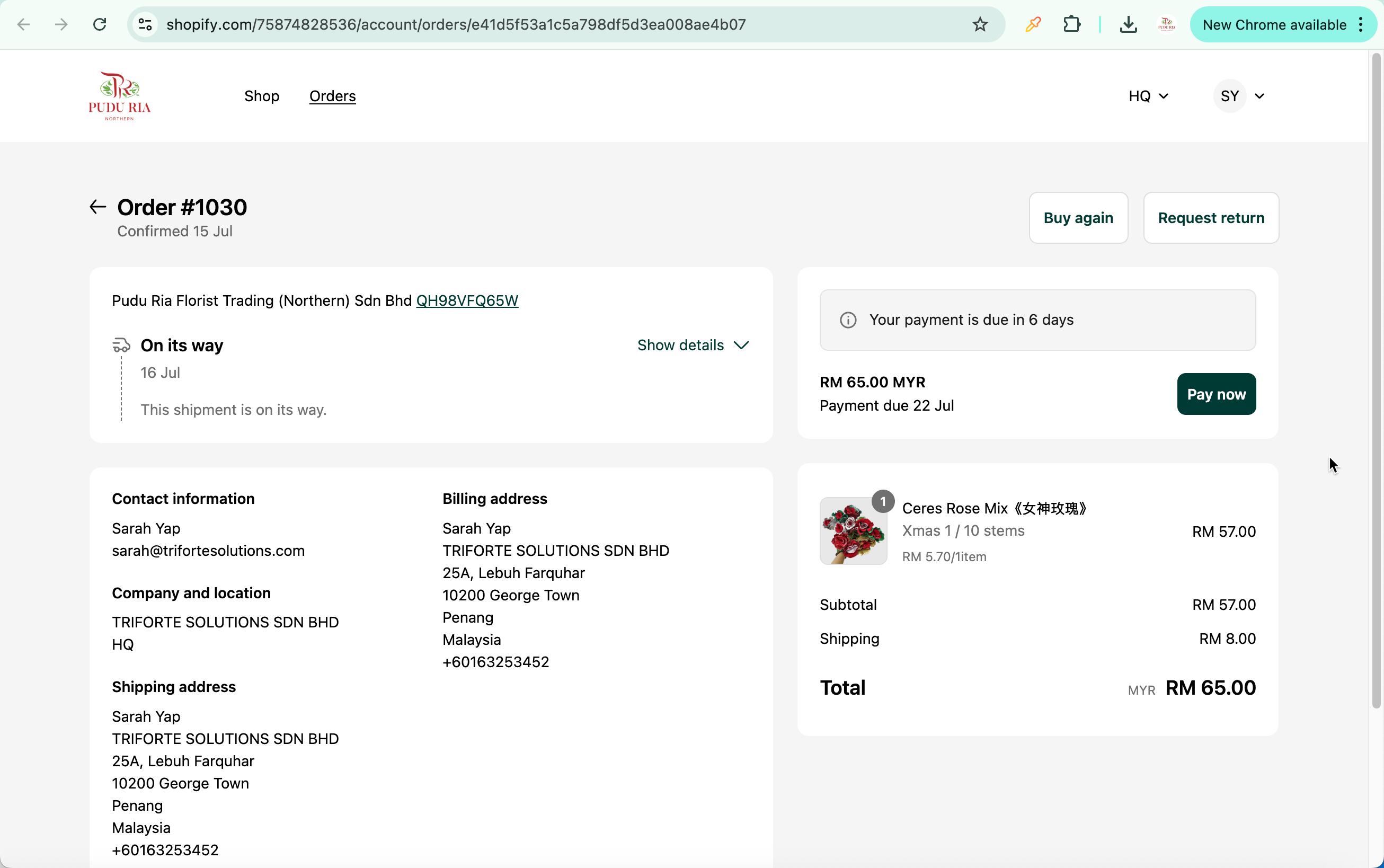This screenshot has height=868, width=1384.
Task: Open the Orders nav item
Action: (332, 96)
